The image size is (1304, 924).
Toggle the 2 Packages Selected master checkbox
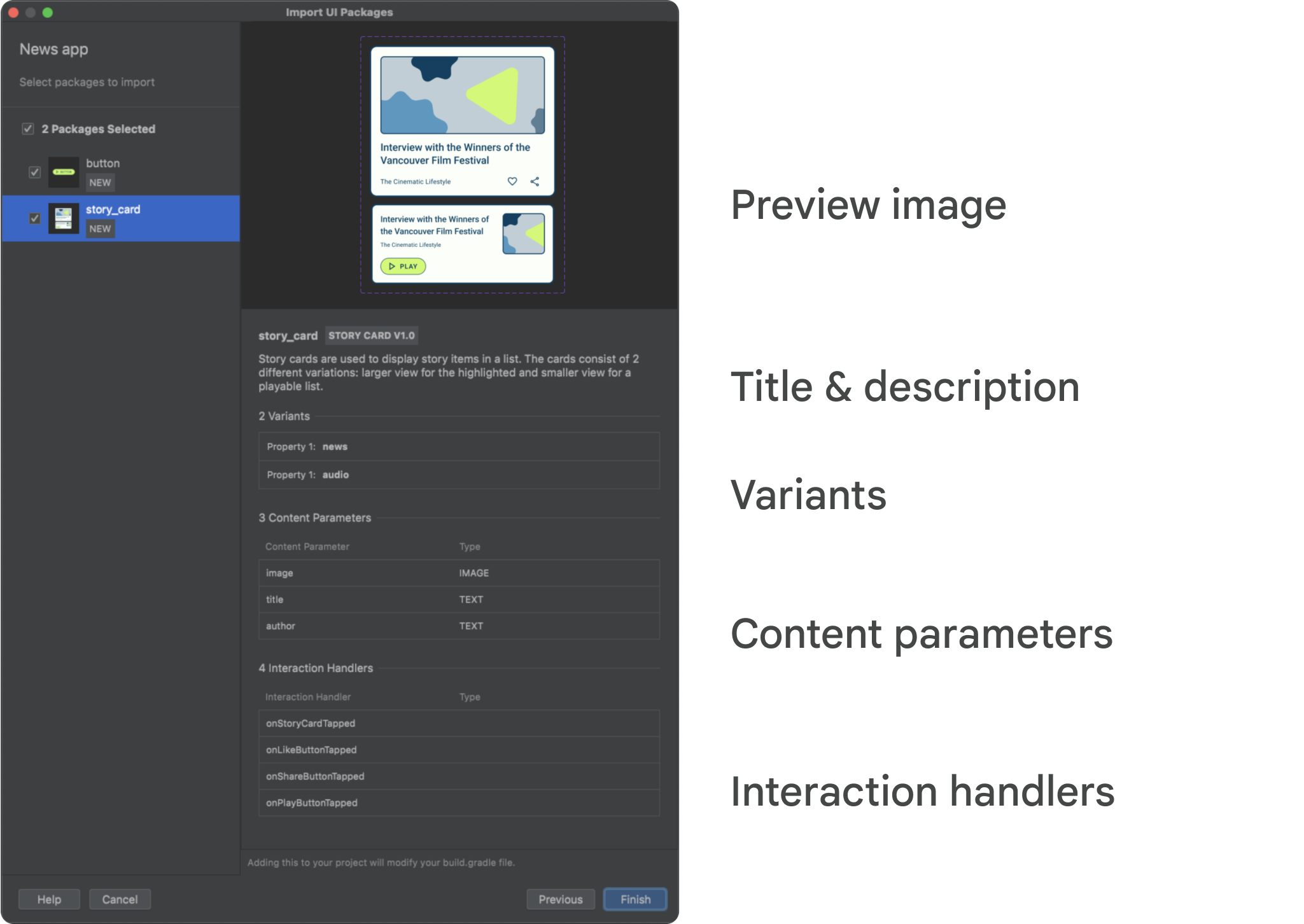27,128
